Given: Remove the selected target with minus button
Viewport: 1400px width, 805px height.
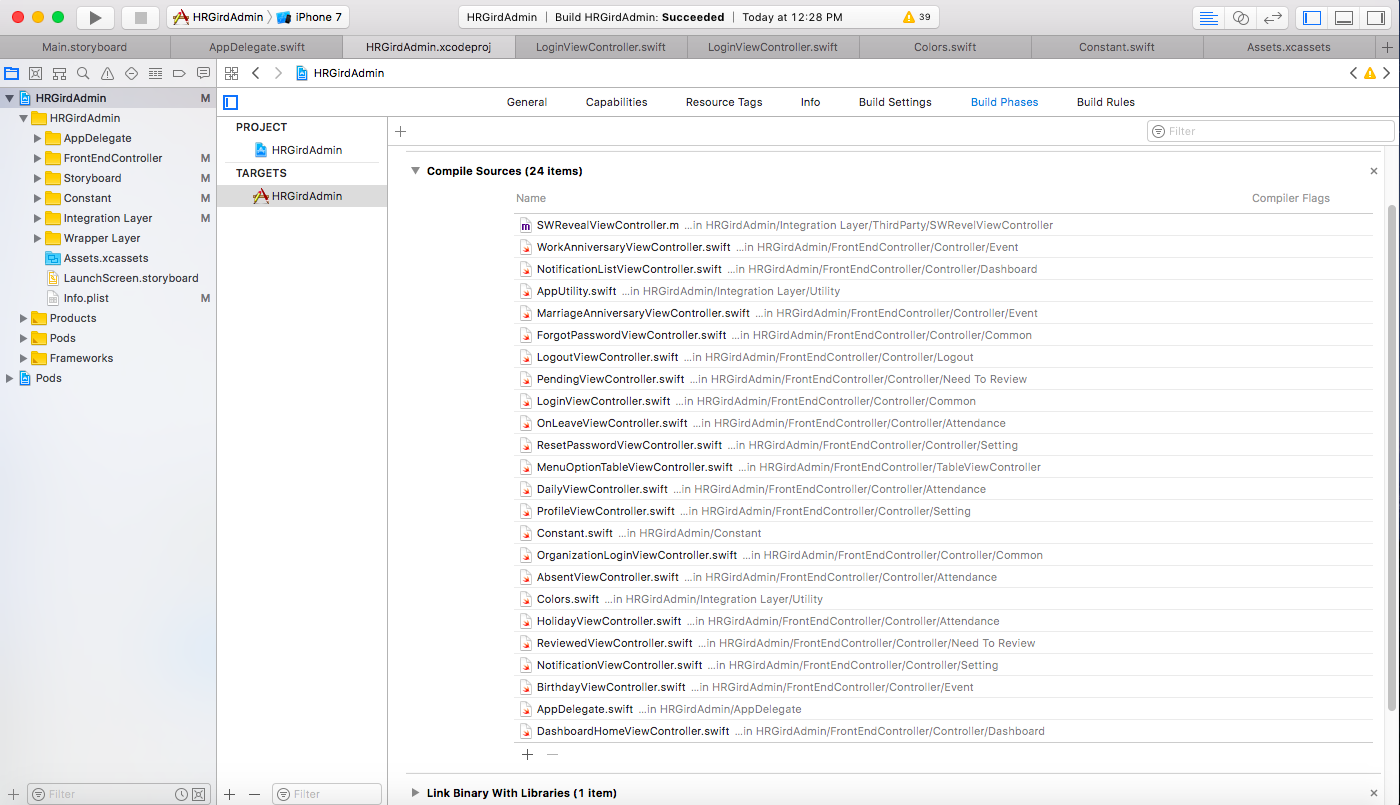Looking at the screenshot, I should tap(254, 794).
